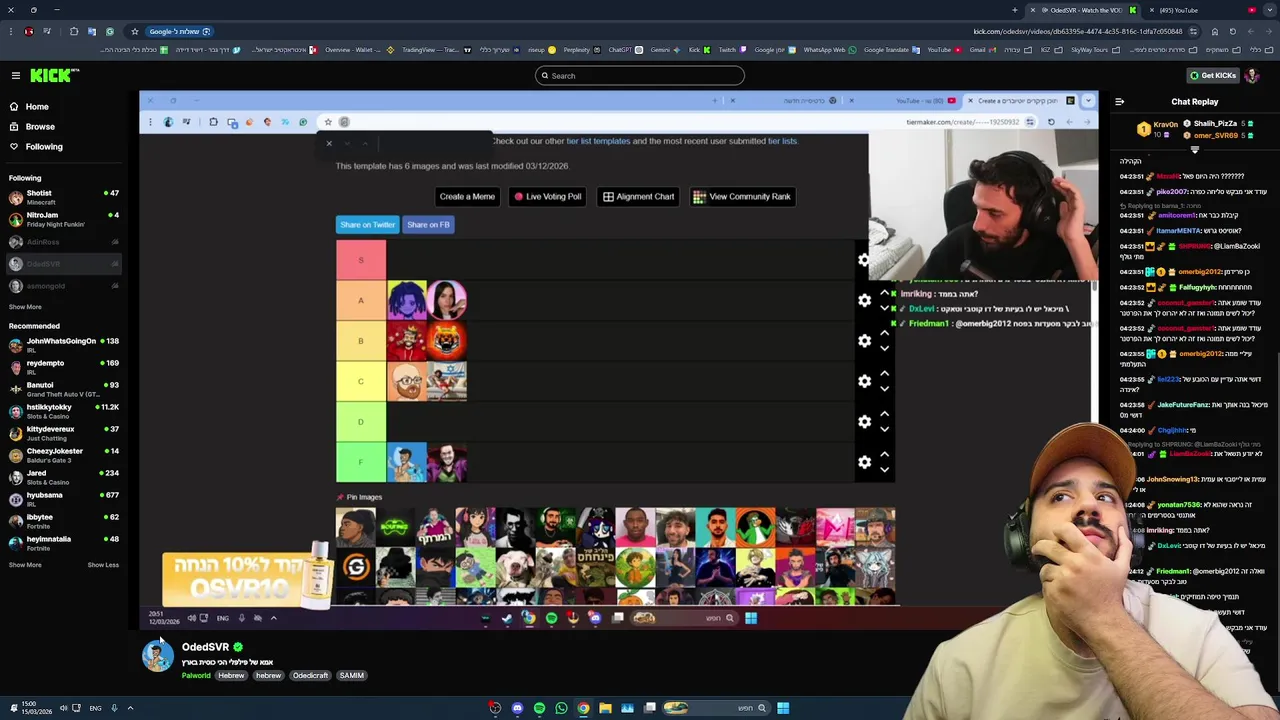Go to Home in Kick sidebar
This screenshot has width=1280, height=720.
[37, 106]
